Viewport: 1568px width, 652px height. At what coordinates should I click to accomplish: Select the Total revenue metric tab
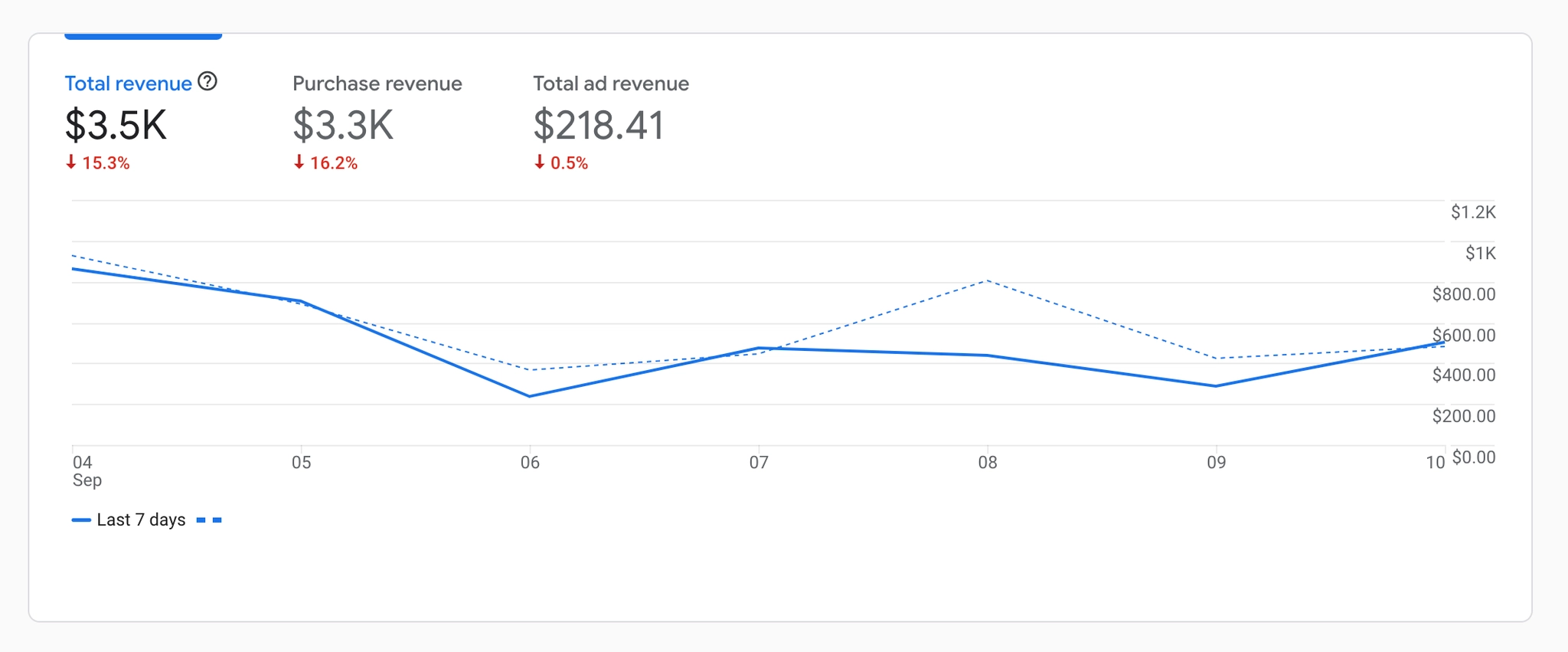click(x=128, y=84)
